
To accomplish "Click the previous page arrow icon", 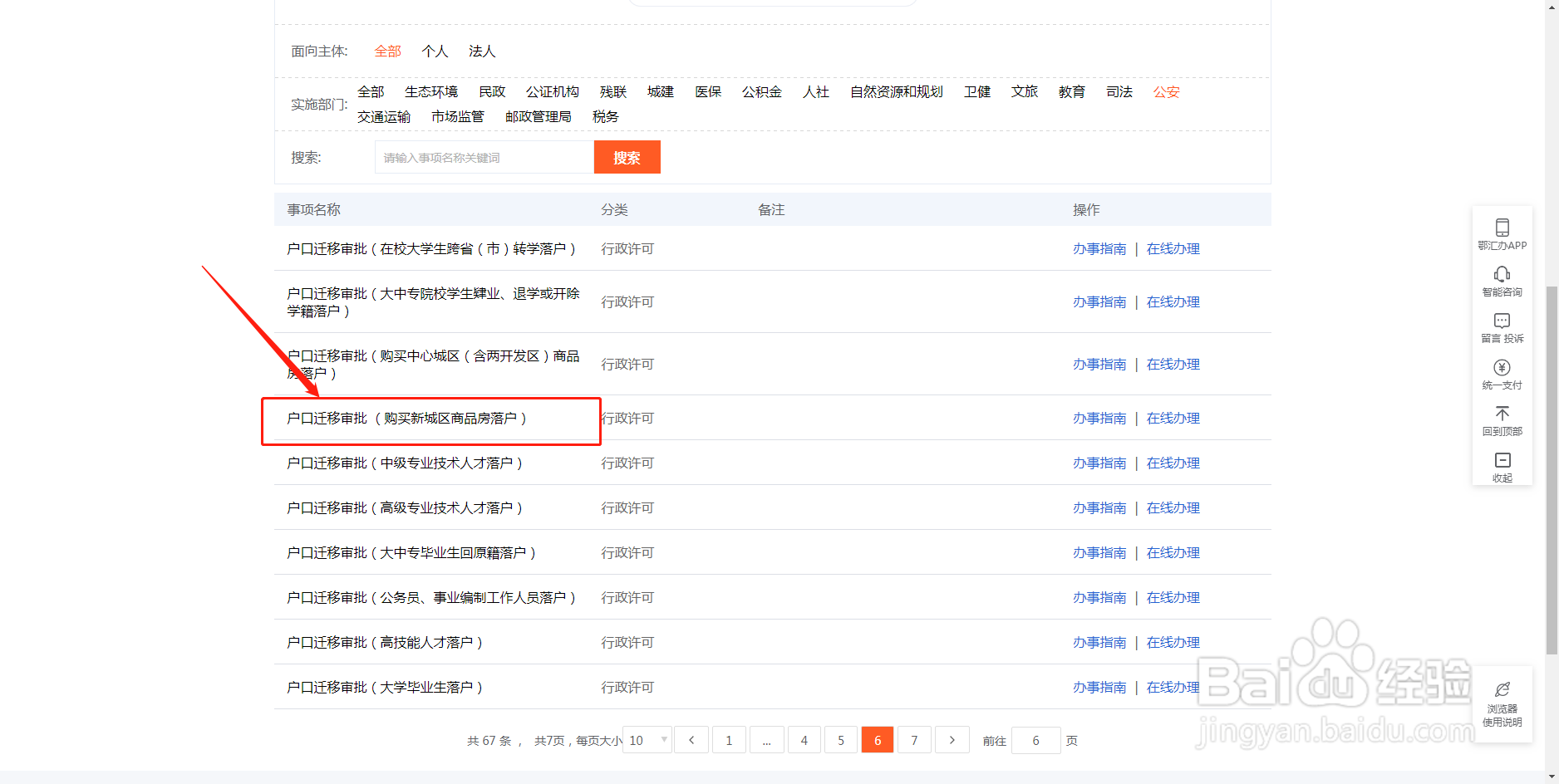I will 691,739.
